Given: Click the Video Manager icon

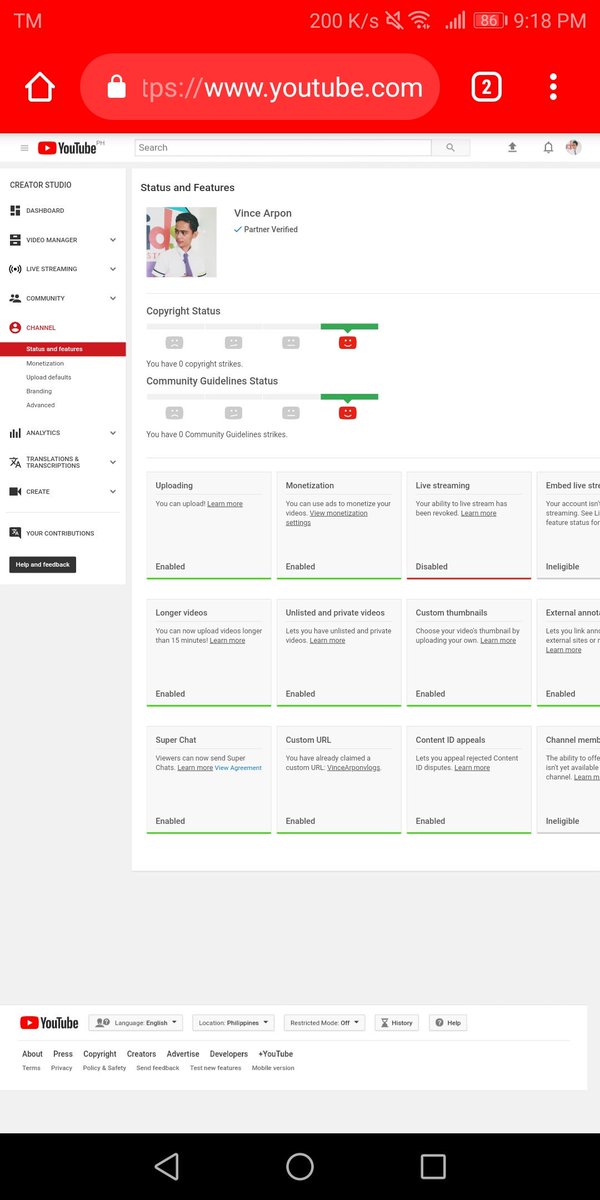Looking at the screenshot, I should point(15,240).
